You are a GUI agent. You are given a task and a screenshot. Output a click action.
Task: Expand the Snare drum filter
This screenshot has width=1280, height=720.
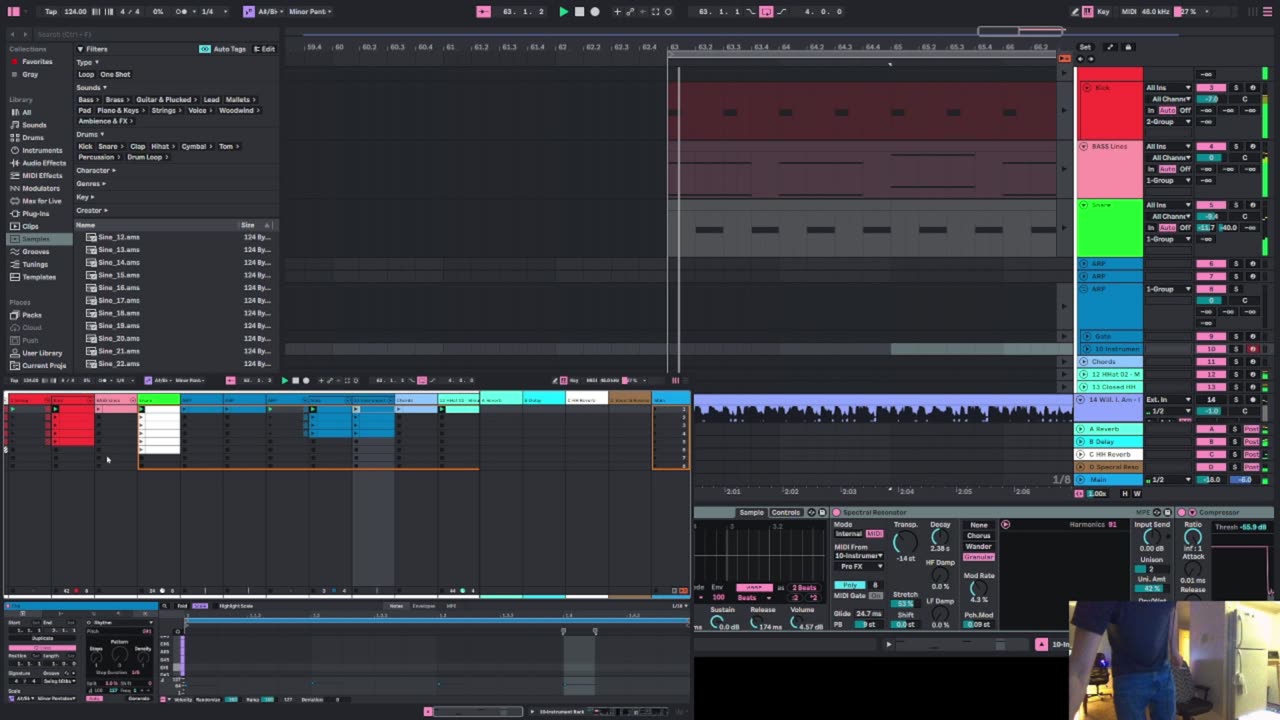coord(109,146)
